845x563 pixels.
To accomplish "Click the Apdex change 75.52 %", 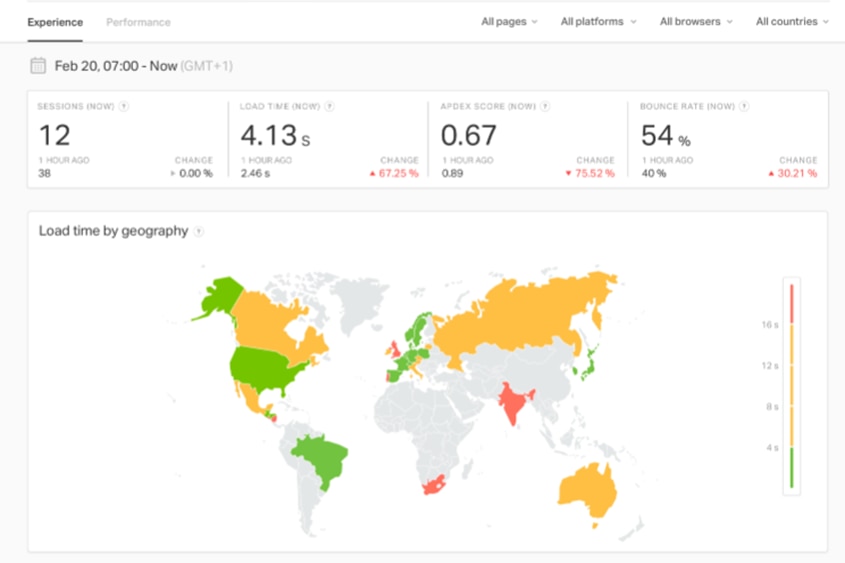I will [x=590, y=173].
